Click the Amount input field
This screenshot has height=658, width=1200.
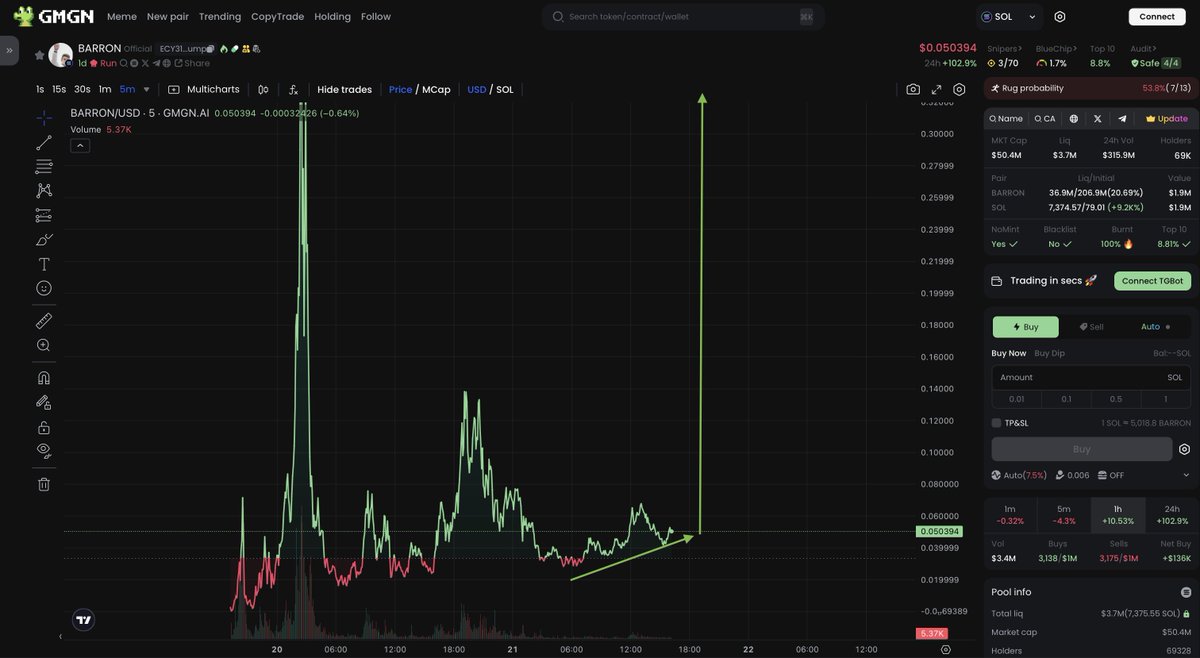pyautogui.click(x=1091, y=377)
